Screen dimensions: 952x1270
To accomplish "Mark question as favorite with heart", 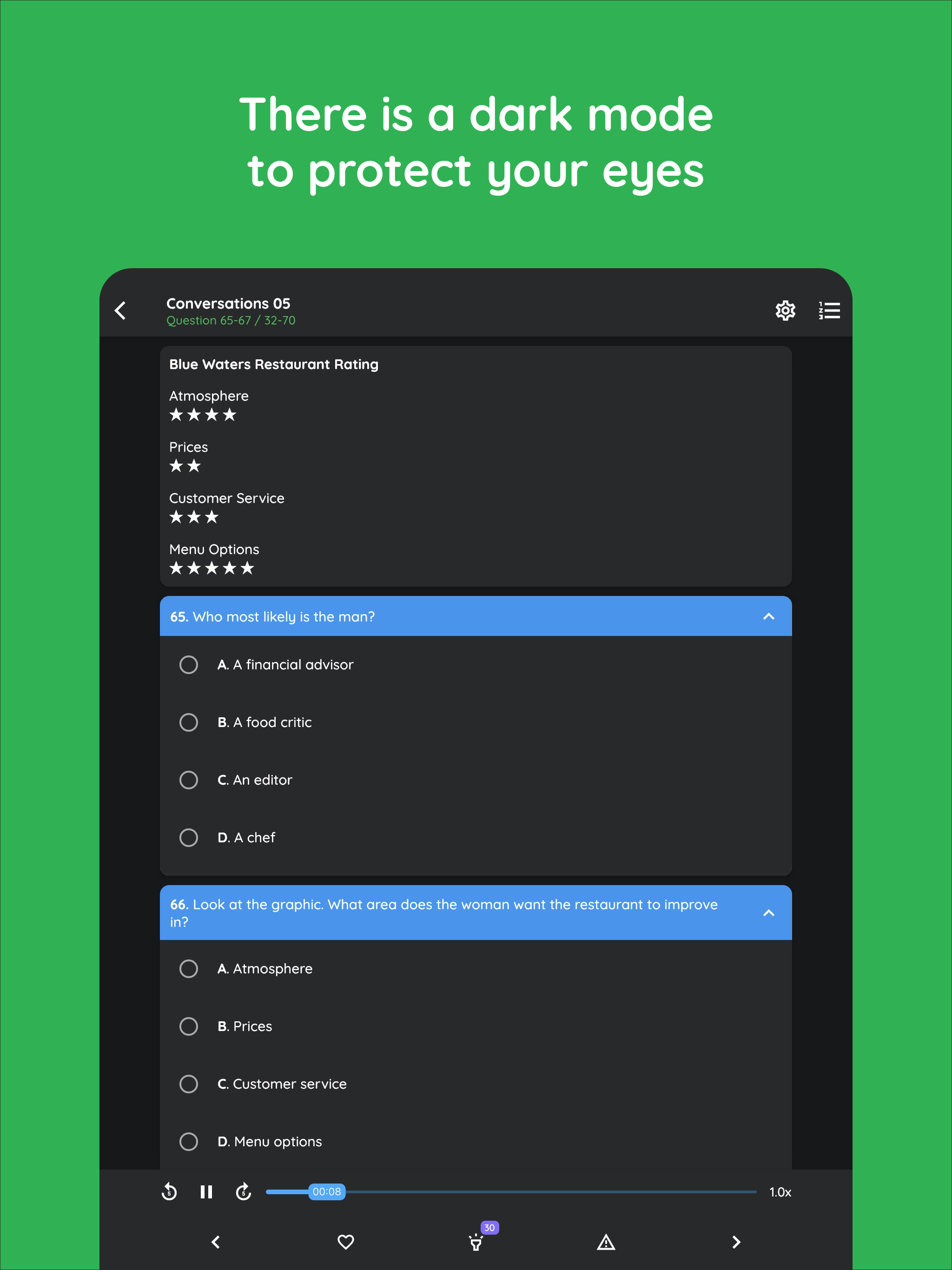I will [346, 1242].
